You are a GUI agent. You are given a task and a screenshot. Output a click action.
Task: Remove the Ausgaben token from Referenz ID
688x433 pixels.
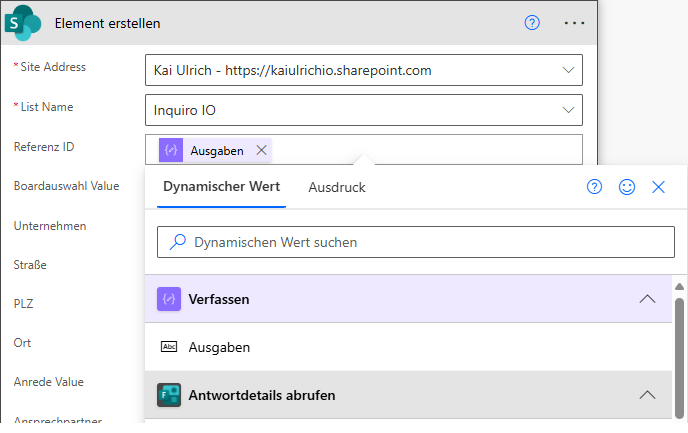click(x=262, y=150)
